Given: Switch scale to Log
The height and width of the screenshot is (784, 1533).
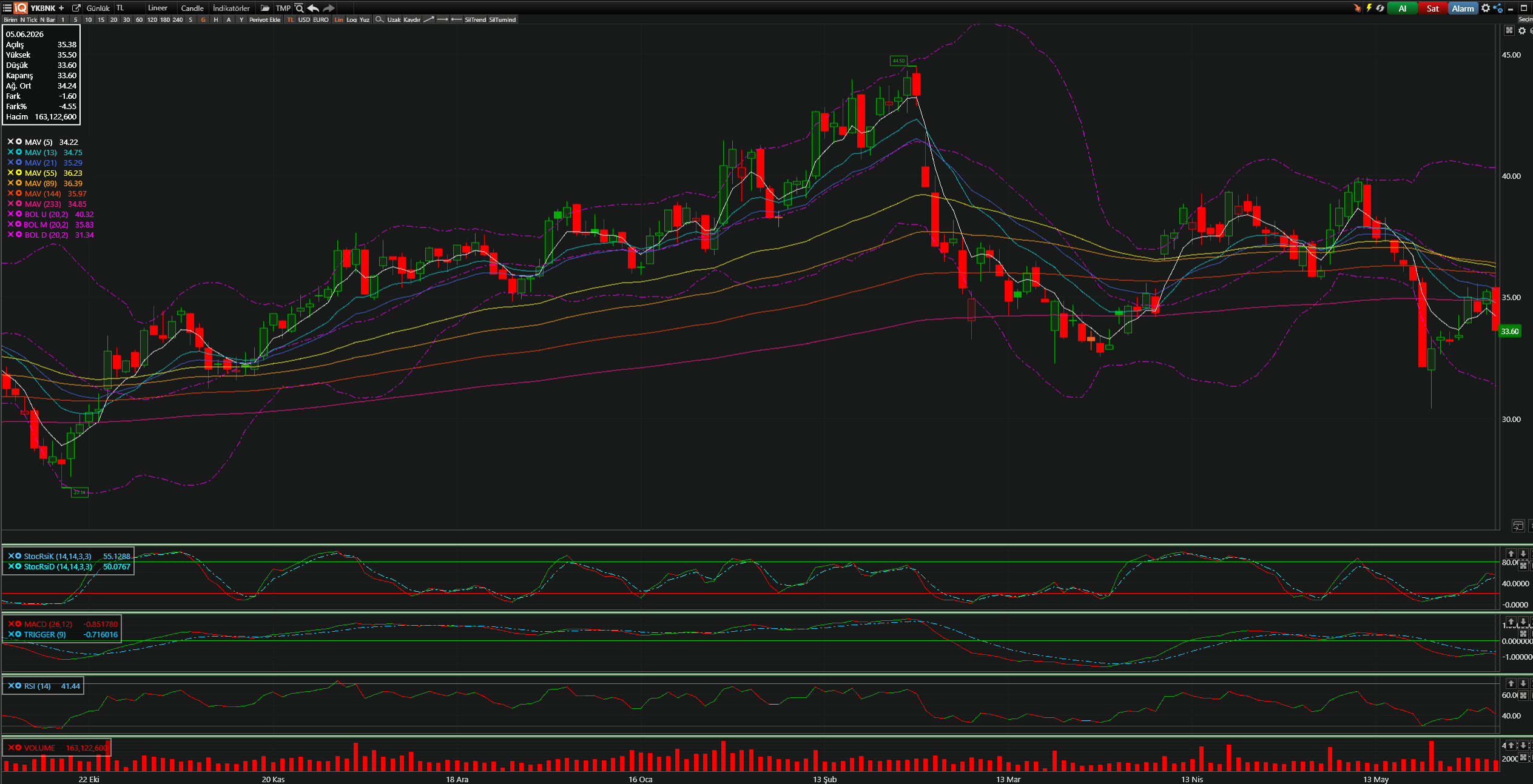Looking at the screenshot, I should pyautogui.click(x=351, y=19).
